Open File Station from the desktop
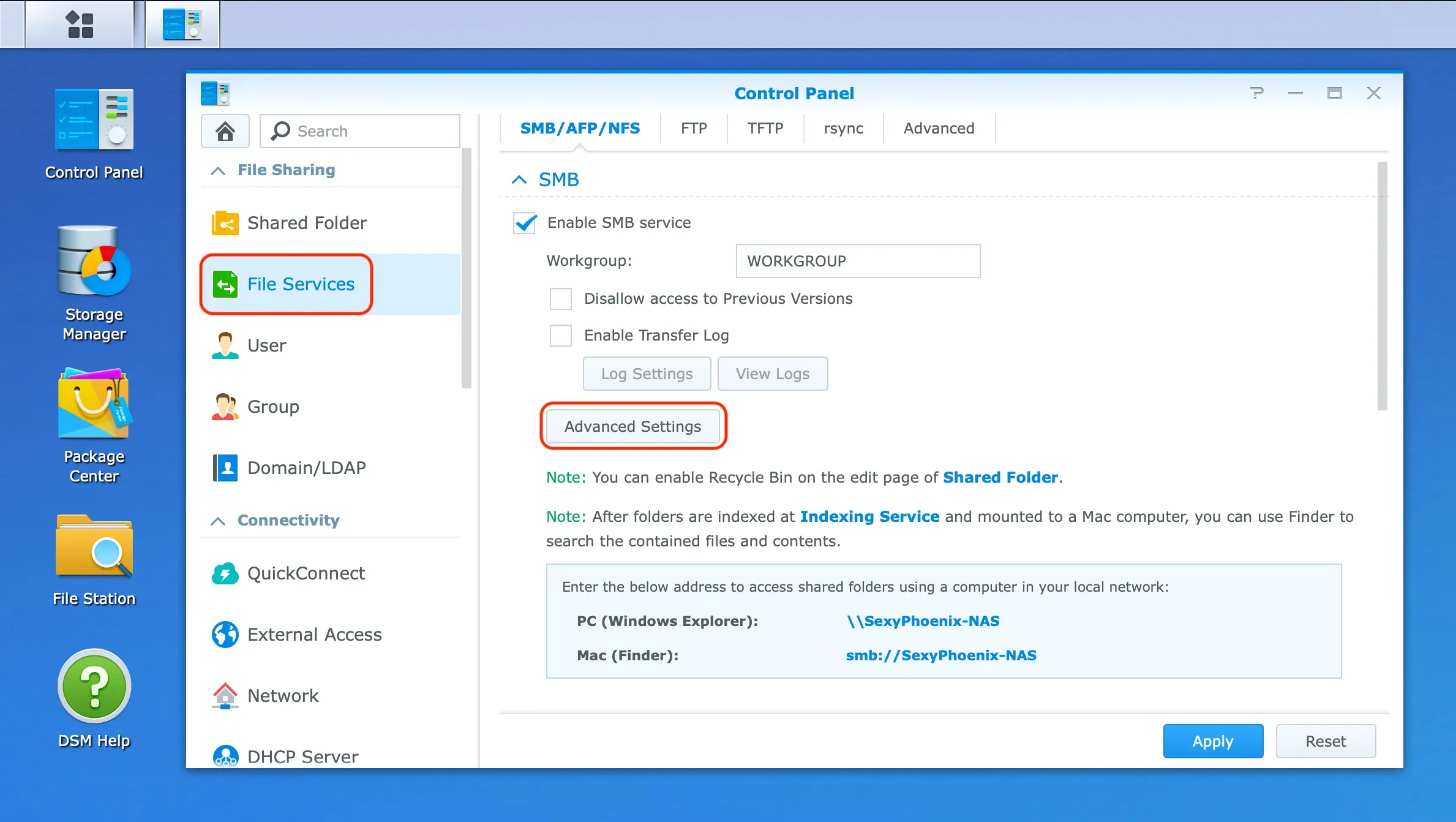 pyautogui.click(x=94, y=560)
